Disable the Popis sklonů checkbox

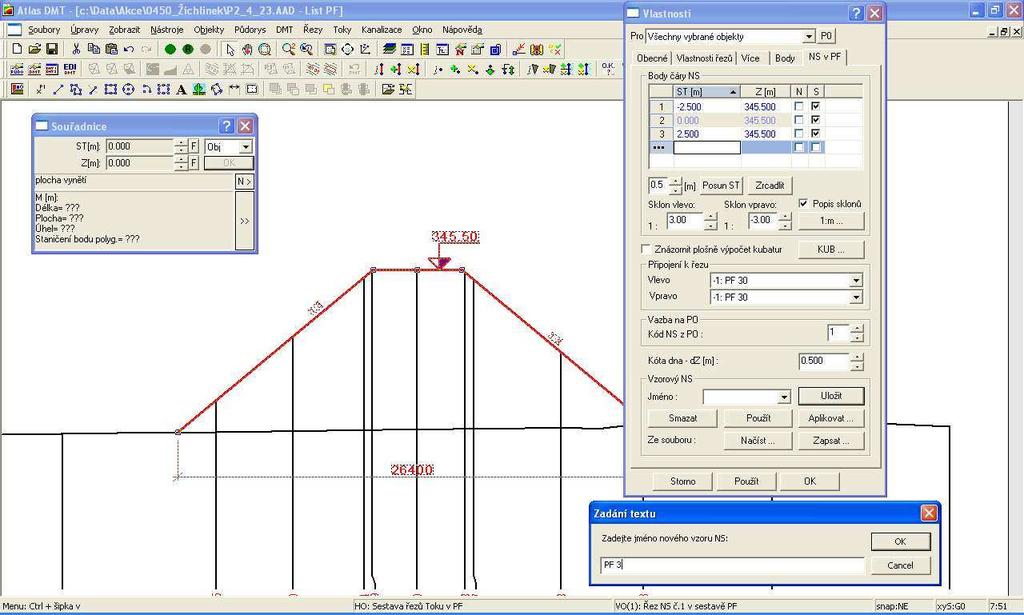coord(803,204)
